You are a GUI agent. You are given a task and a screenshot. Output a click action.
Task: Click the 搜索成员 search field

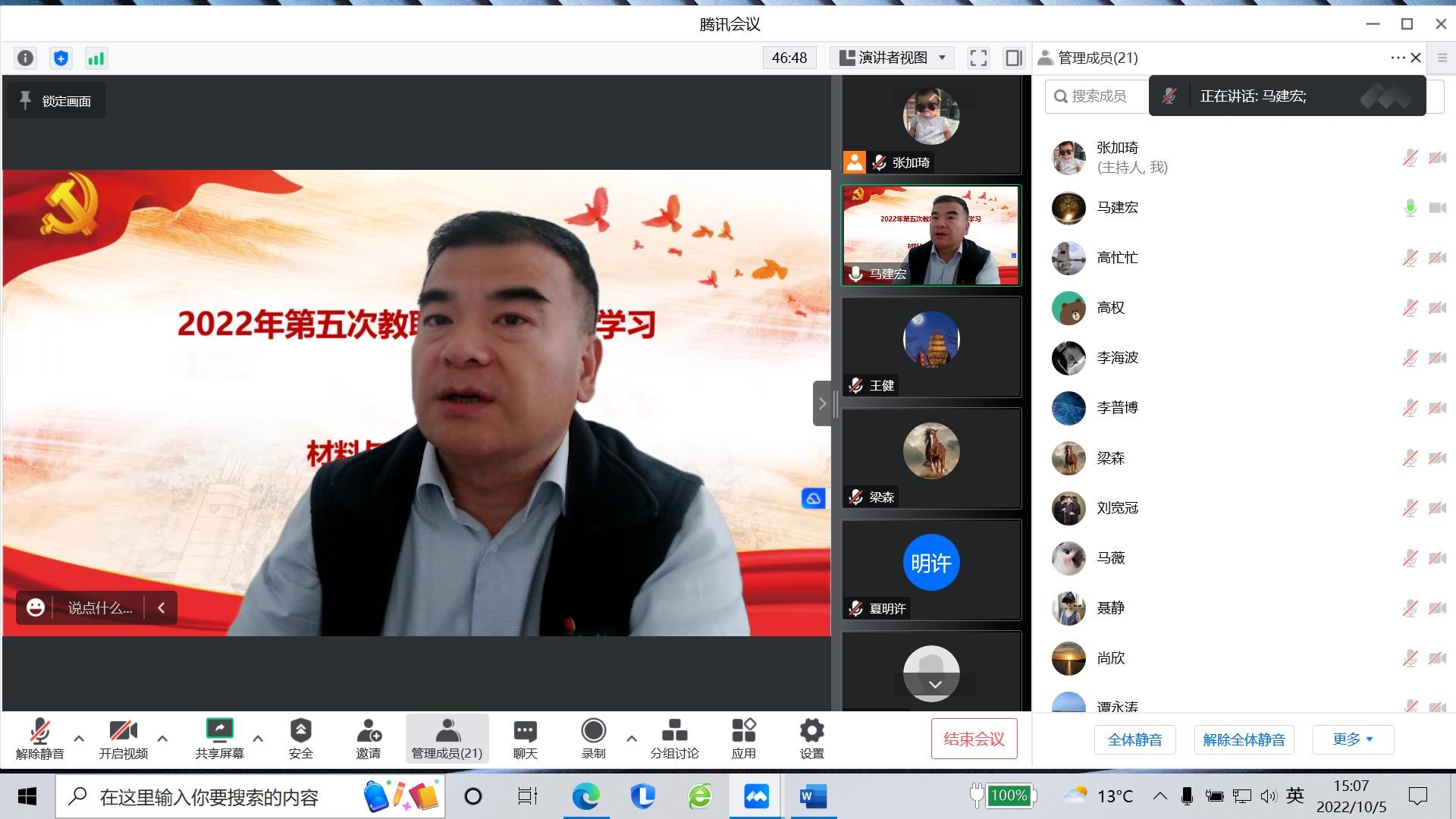click(1098, 96)
